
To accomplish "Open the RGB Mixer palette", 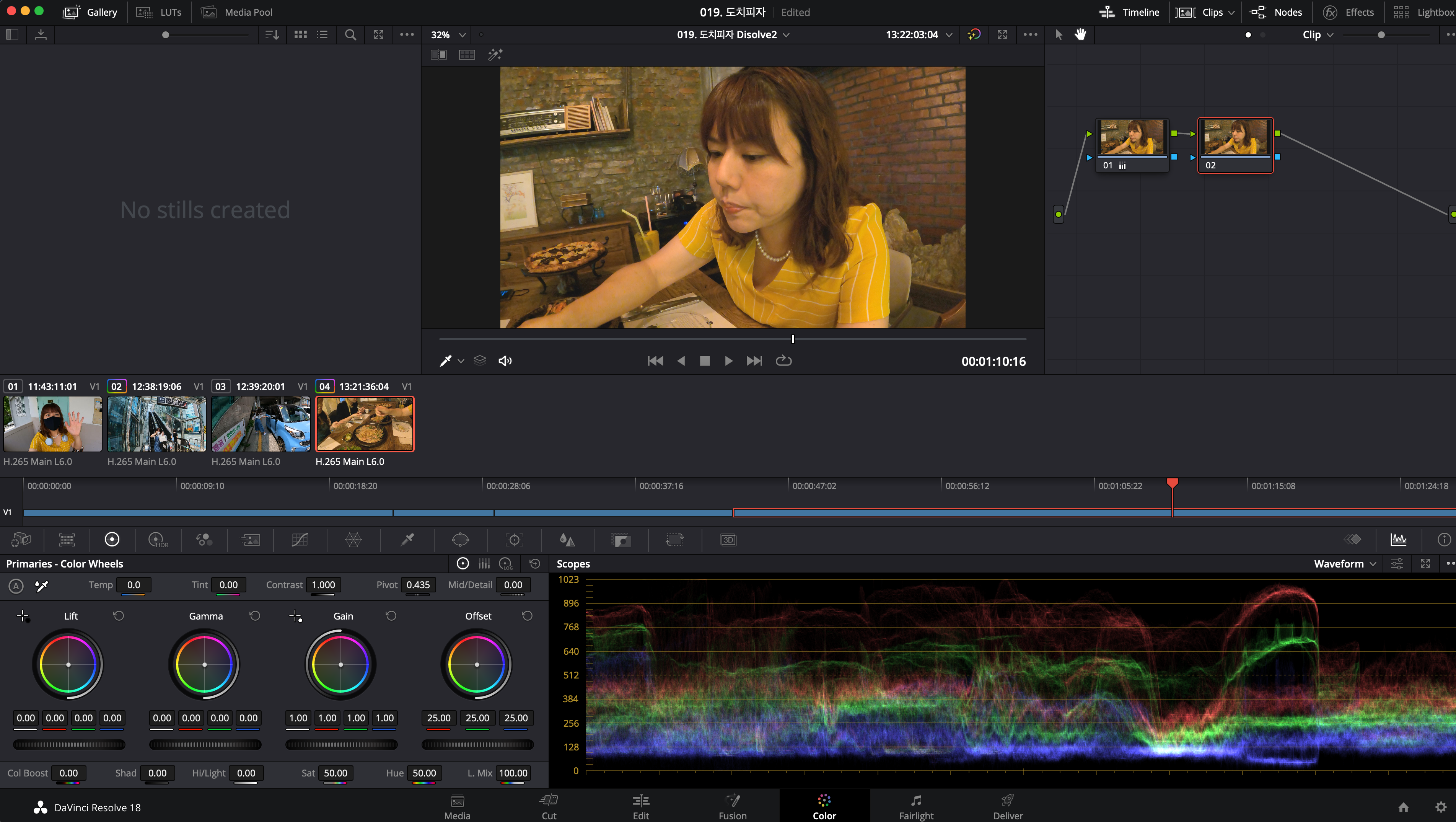I will coord(204,540).
